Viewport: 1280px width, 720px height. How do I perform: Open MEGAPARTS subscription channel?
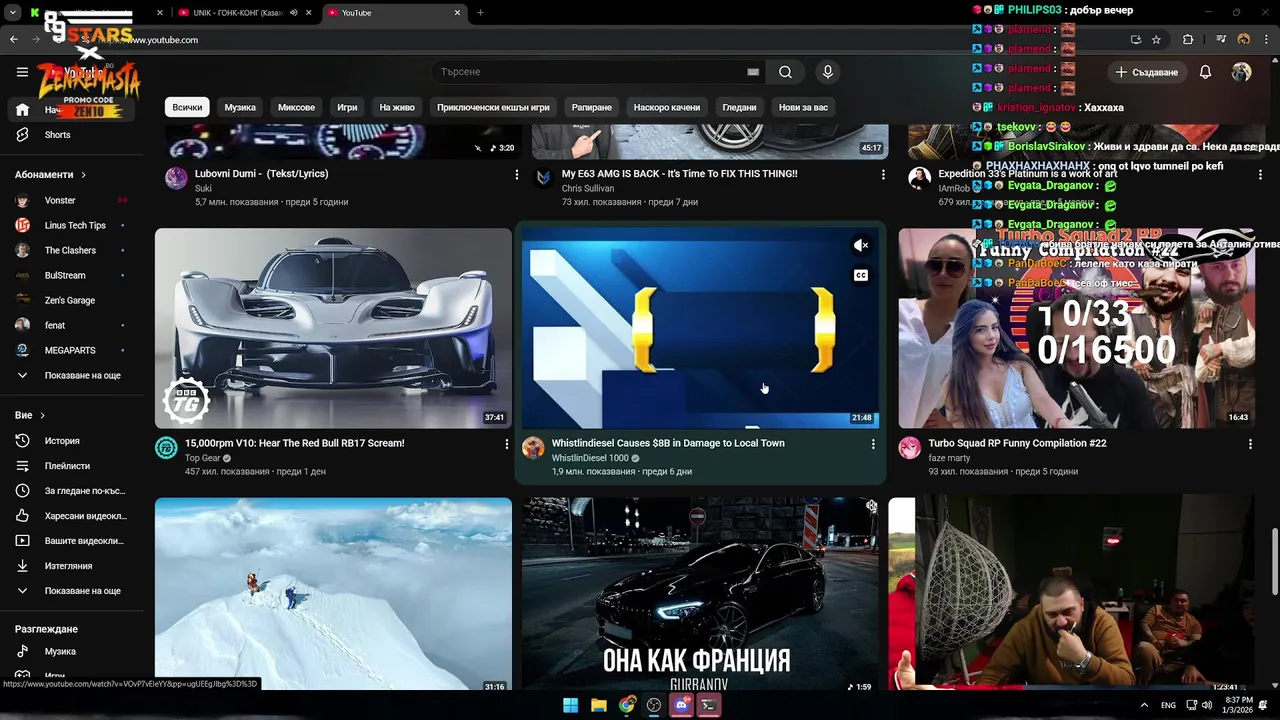coord(72,350)
